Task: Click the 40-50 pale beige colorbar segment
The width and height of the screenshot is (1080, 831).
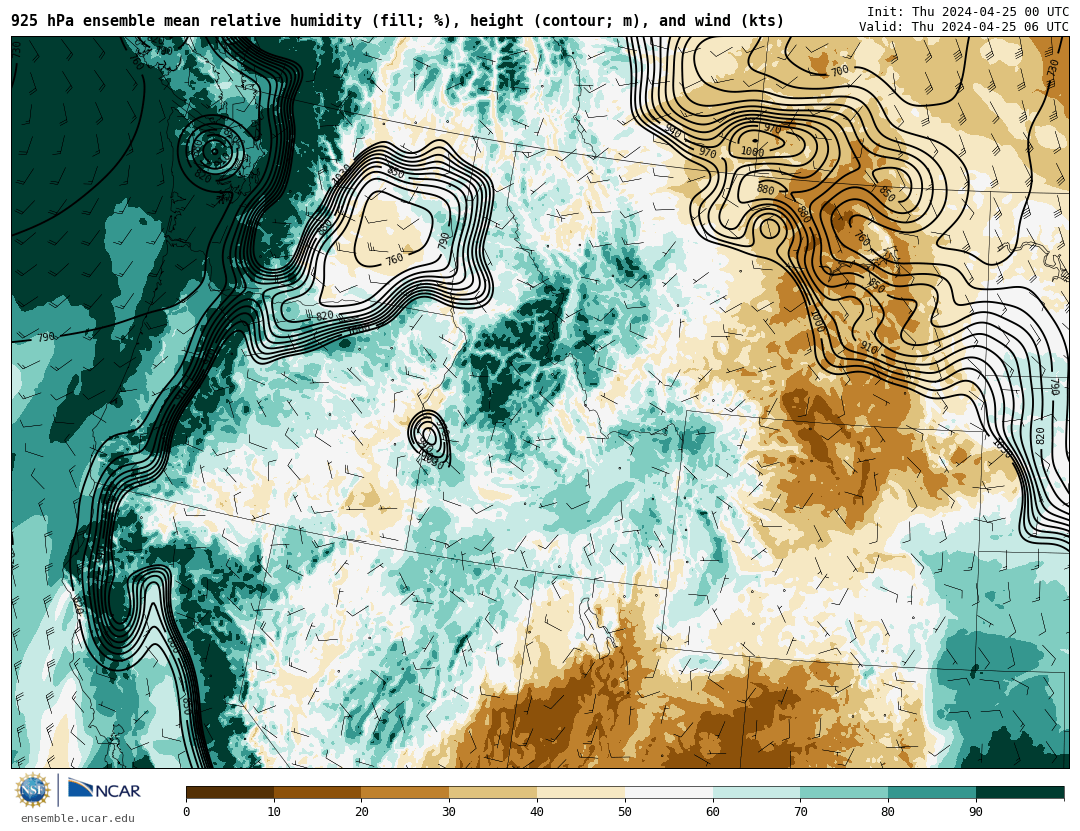Action: click(x=581, y=792)
